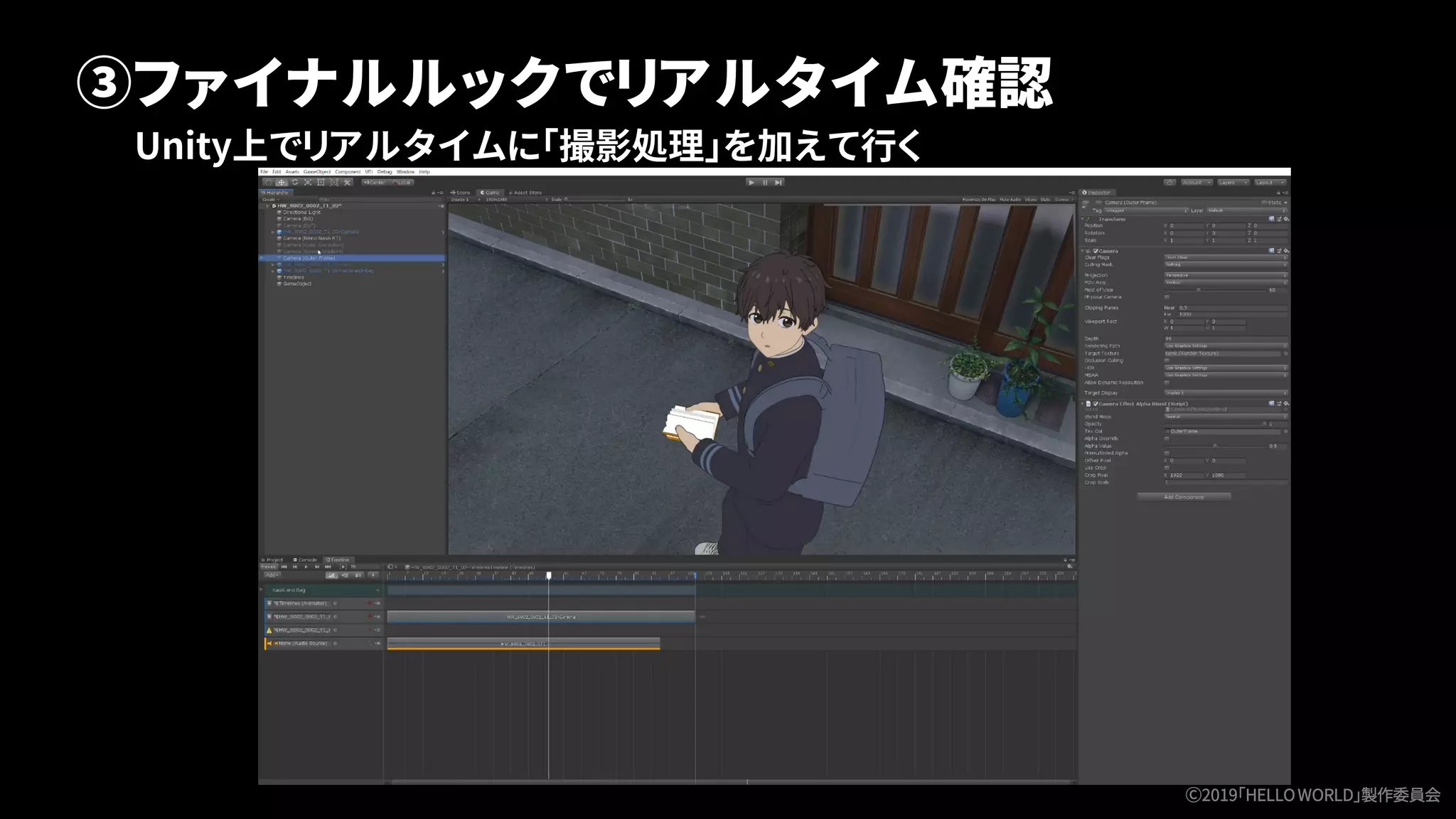Viewport: 1456px width, 819px height.
Task: Select the Timeline Replace edit mode icon
Action: click(358, 575)
